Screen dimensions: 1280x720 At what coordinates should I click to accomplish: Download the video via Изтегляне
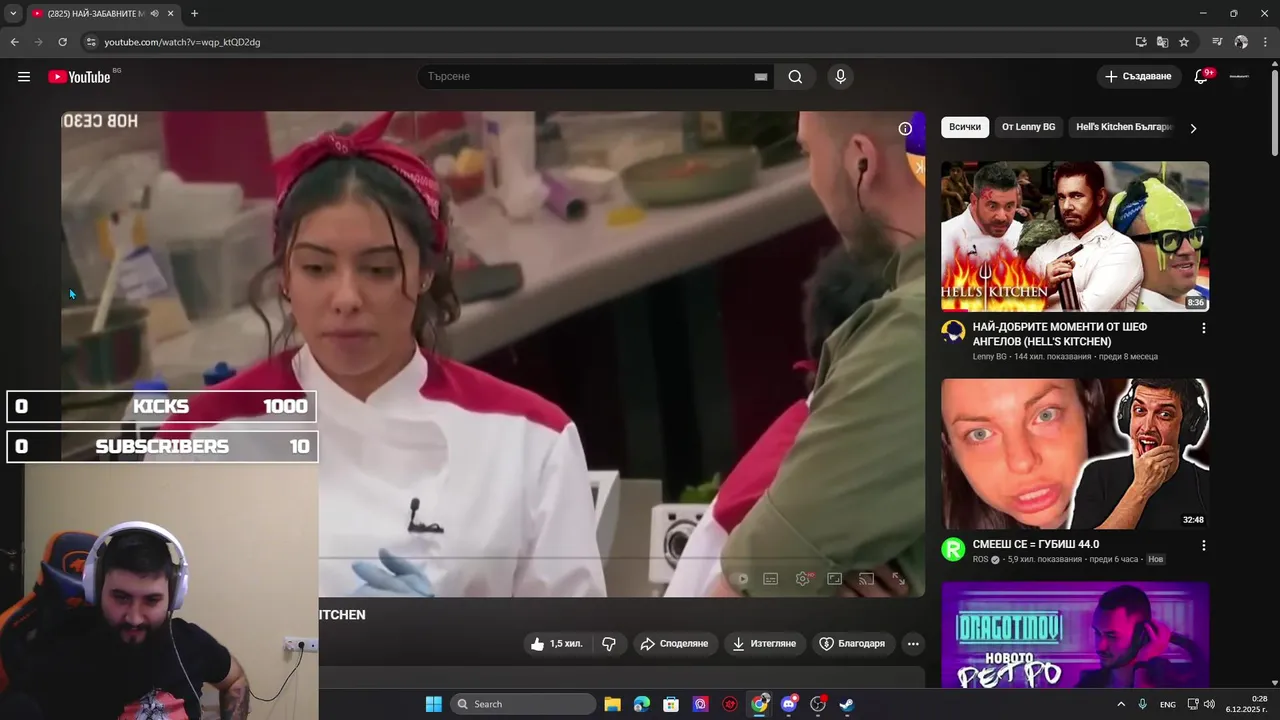coord(765,644)
